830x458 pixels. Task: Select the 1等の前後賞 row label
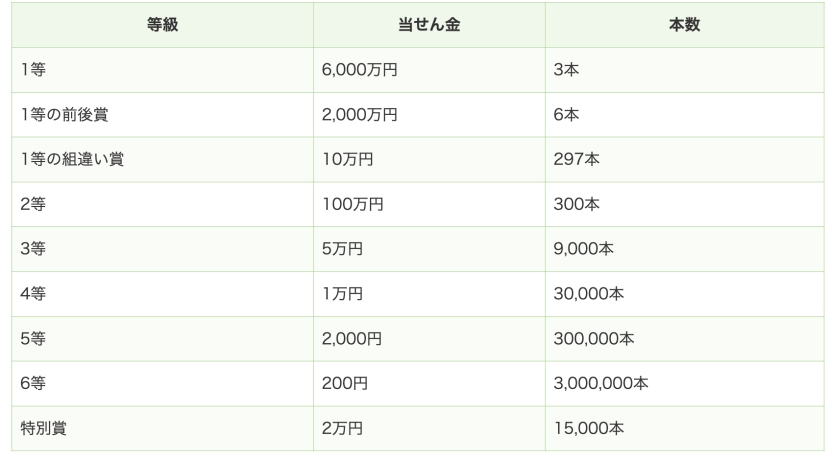click(65, 115)
